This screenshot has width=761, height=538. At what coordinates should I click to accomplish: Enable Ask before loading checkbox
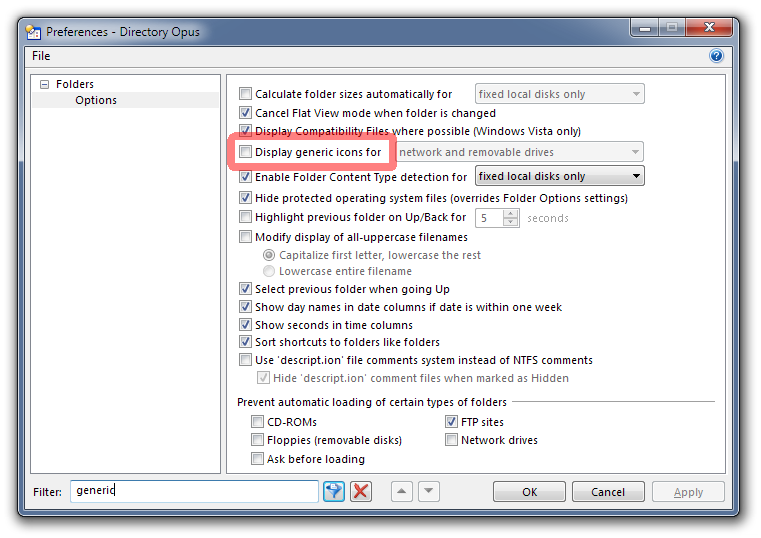pyautogui.click(x=257, y=458)
